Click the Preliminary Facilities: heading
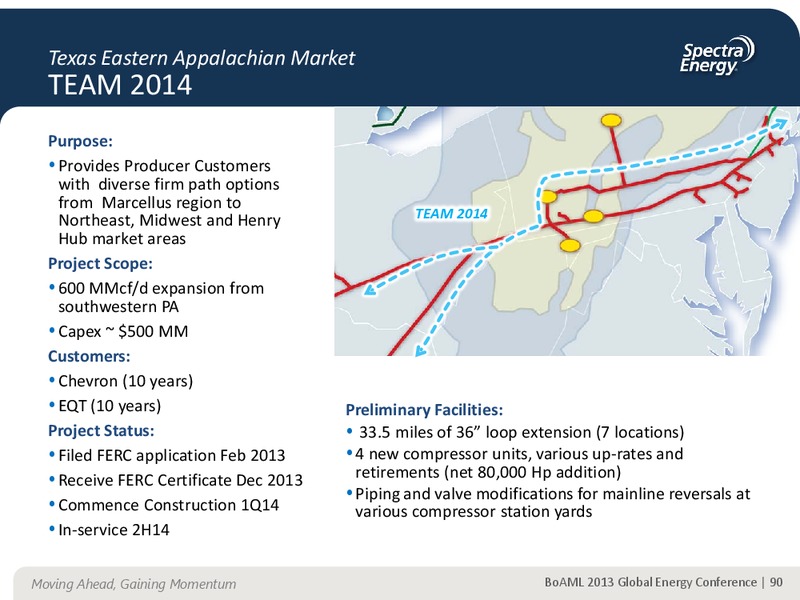Image resolution: width=800 pixels, height=600 pixels. [424, 410]
